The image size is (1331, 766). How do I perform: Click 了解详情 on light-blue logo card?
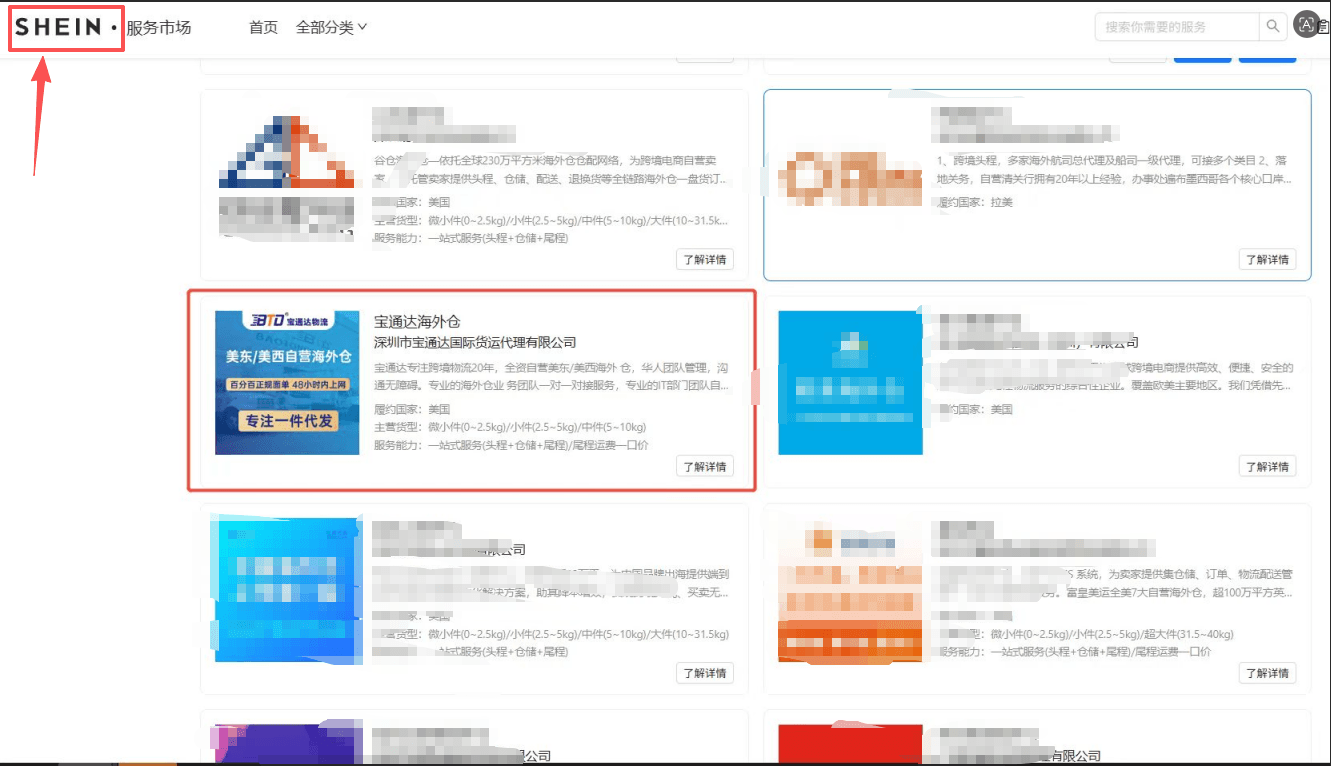click(1267, 466)
